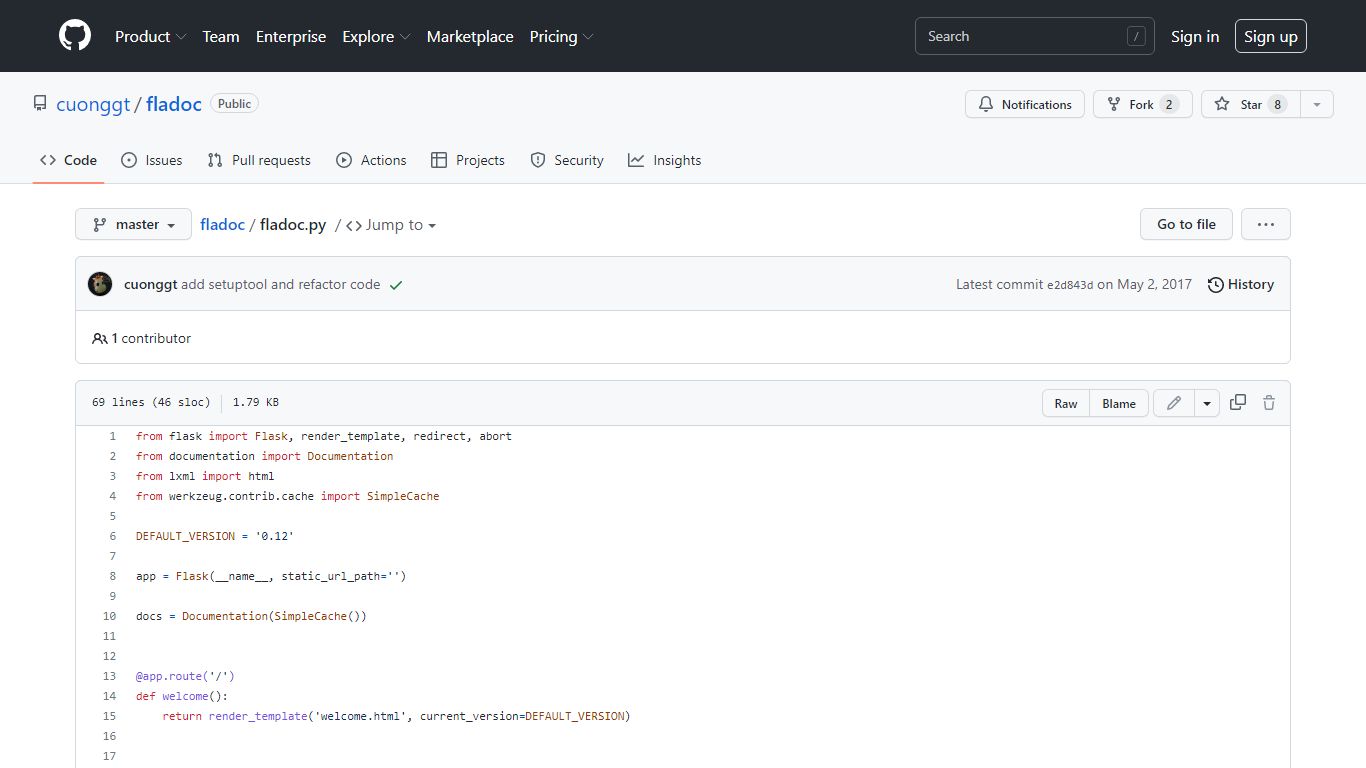Select line number 15
The image size is (1366, 768).
109,716
